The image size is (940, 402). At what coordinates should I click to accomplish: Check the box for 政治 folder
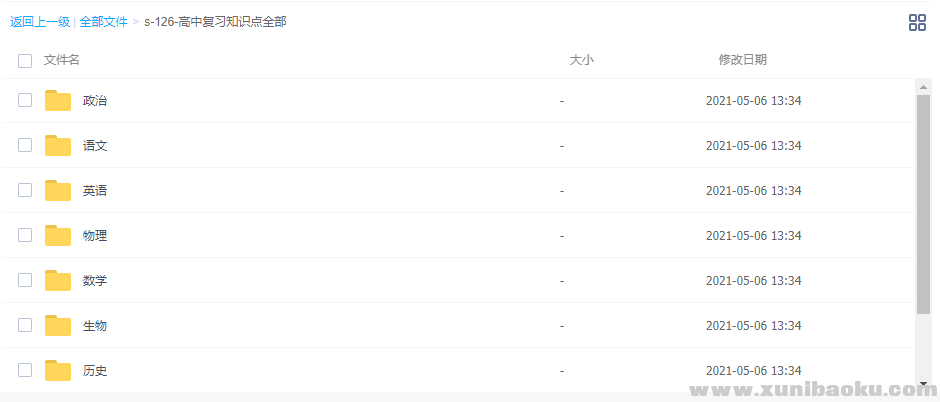point(25,100)
